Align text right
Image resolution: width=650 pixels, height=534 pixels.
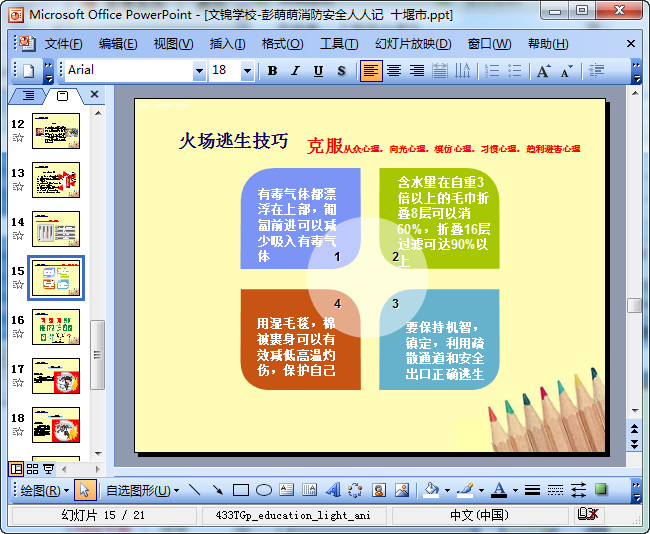point(417,71)
